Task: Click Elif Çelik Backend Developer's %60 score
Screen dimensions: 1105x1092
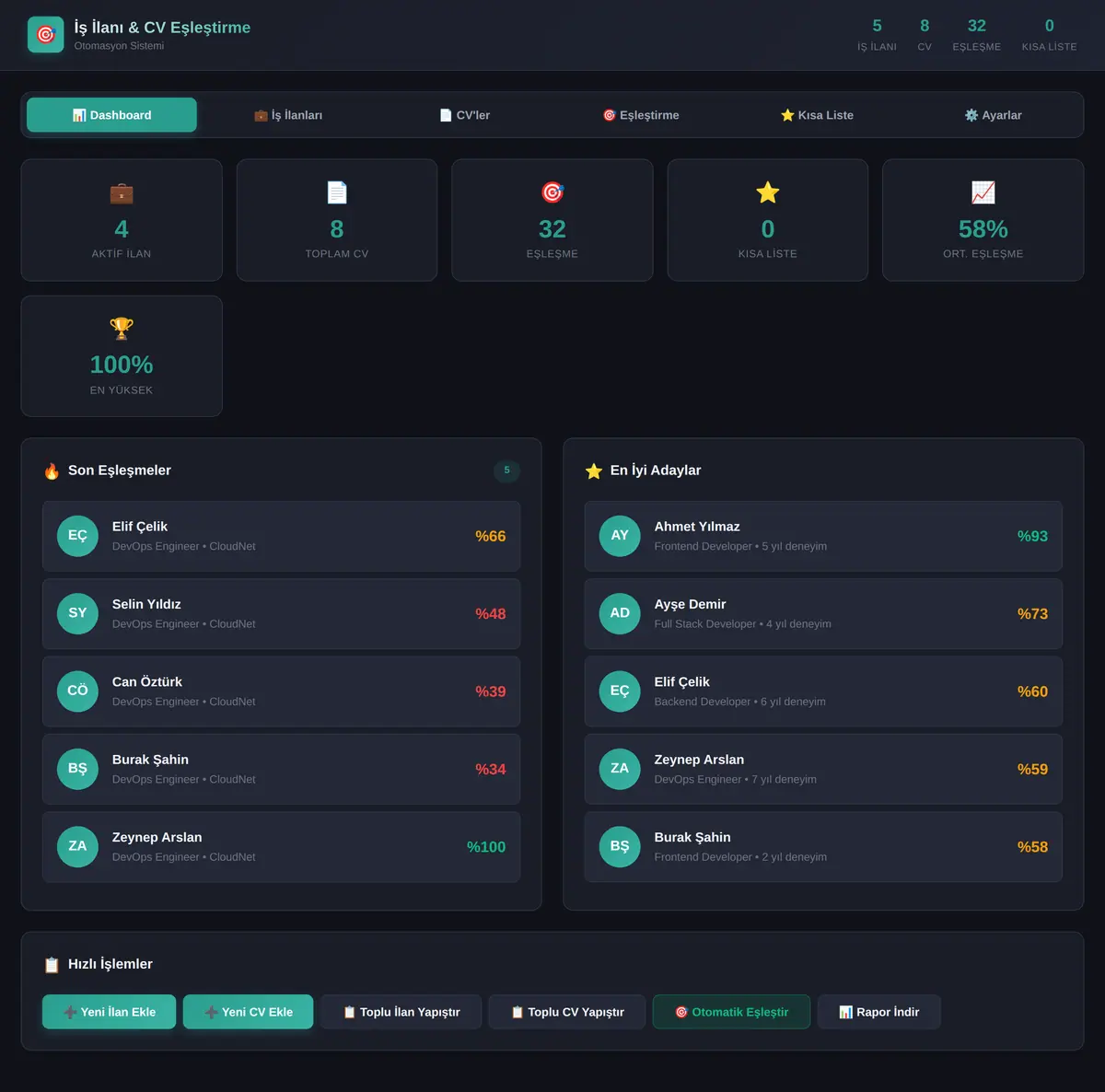Action: pos(1032,691)
